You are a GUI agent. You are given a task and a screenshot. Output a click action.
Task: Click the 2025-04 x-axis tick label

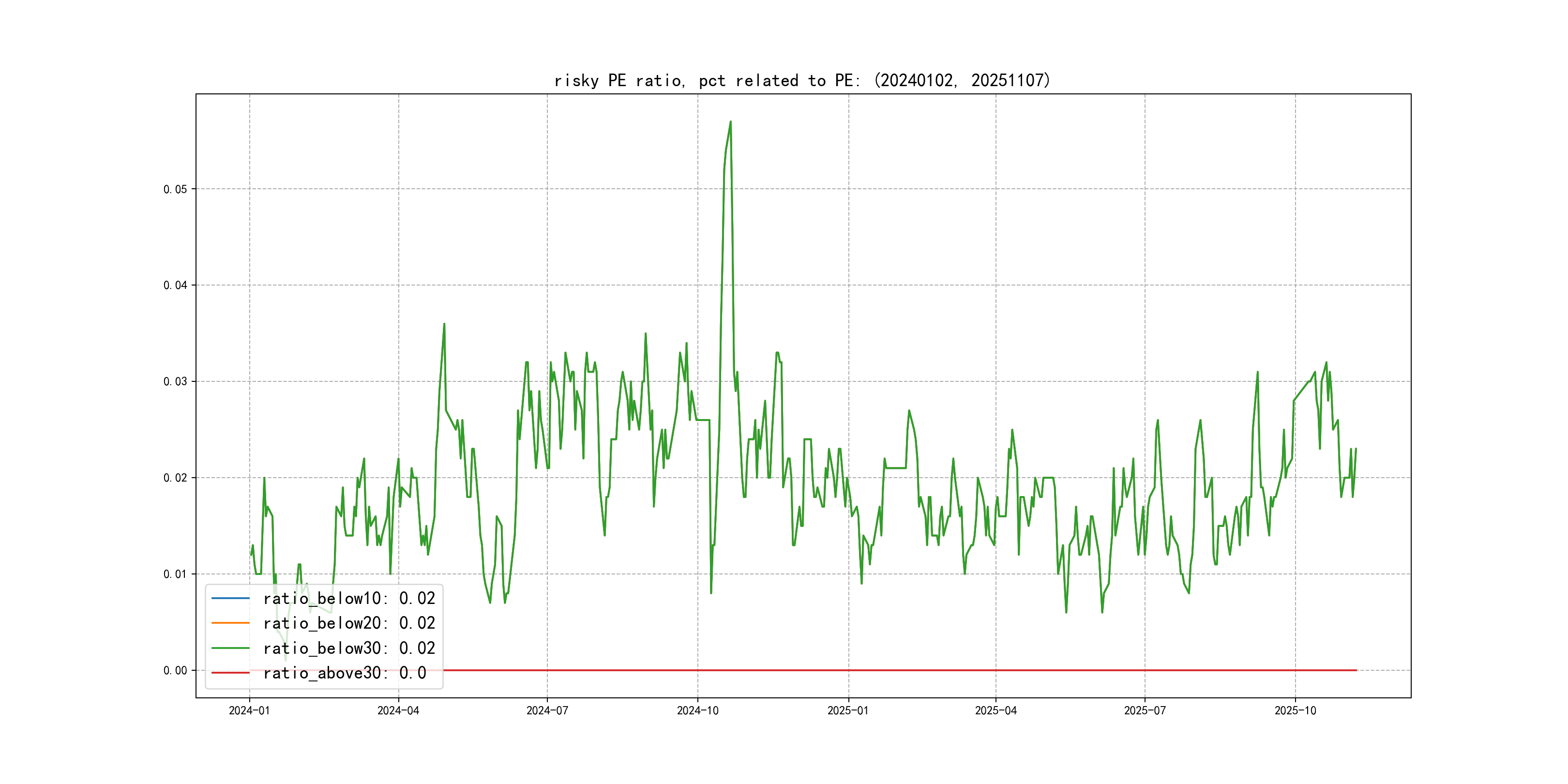pos(996,711)
